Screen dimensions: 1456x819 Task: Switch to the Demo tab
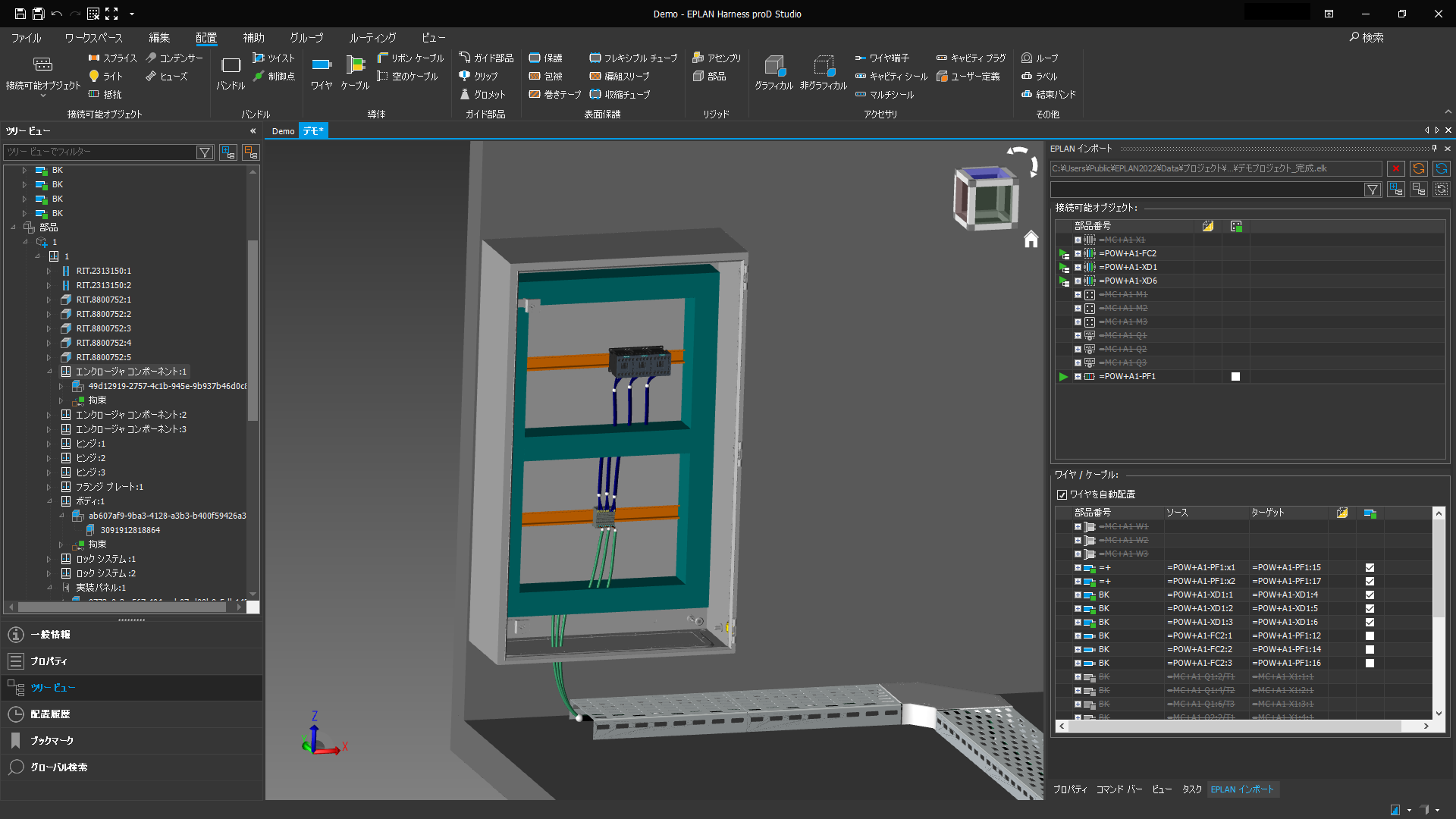pos(283,131)
